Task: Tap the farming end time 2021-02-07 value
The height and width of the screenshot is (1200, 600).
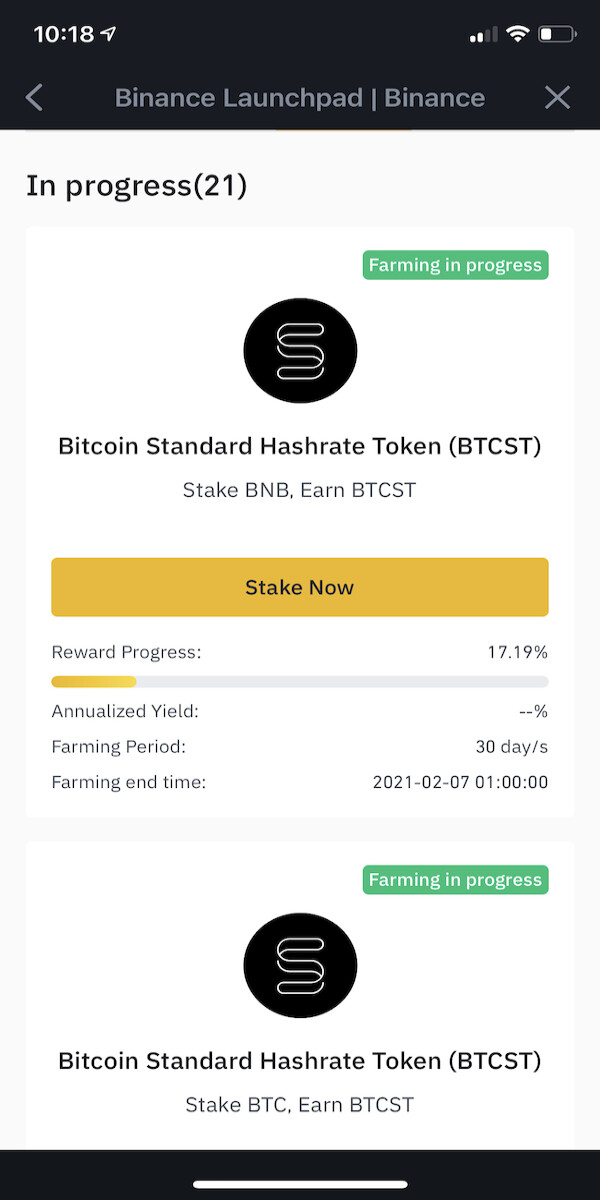Action: pyautogui.click(x=460, y=782)
